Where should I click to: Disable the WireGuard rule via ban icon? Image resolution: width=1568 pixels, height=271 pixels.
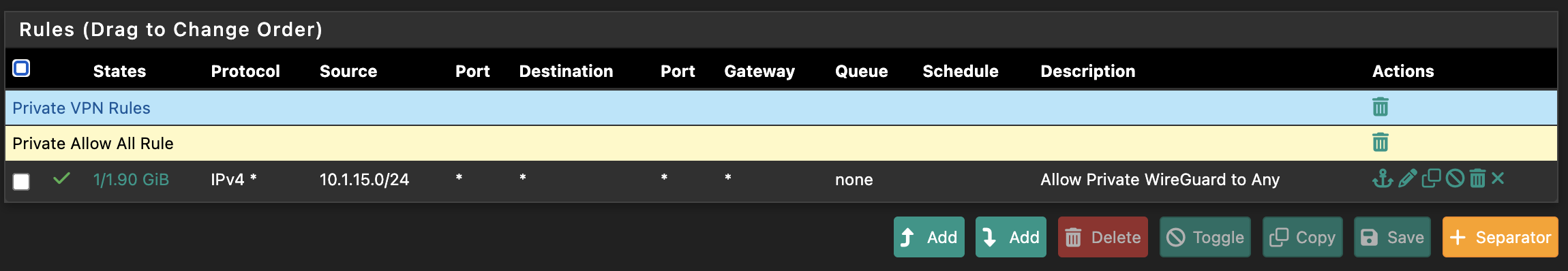click(x=1455, y=178)
